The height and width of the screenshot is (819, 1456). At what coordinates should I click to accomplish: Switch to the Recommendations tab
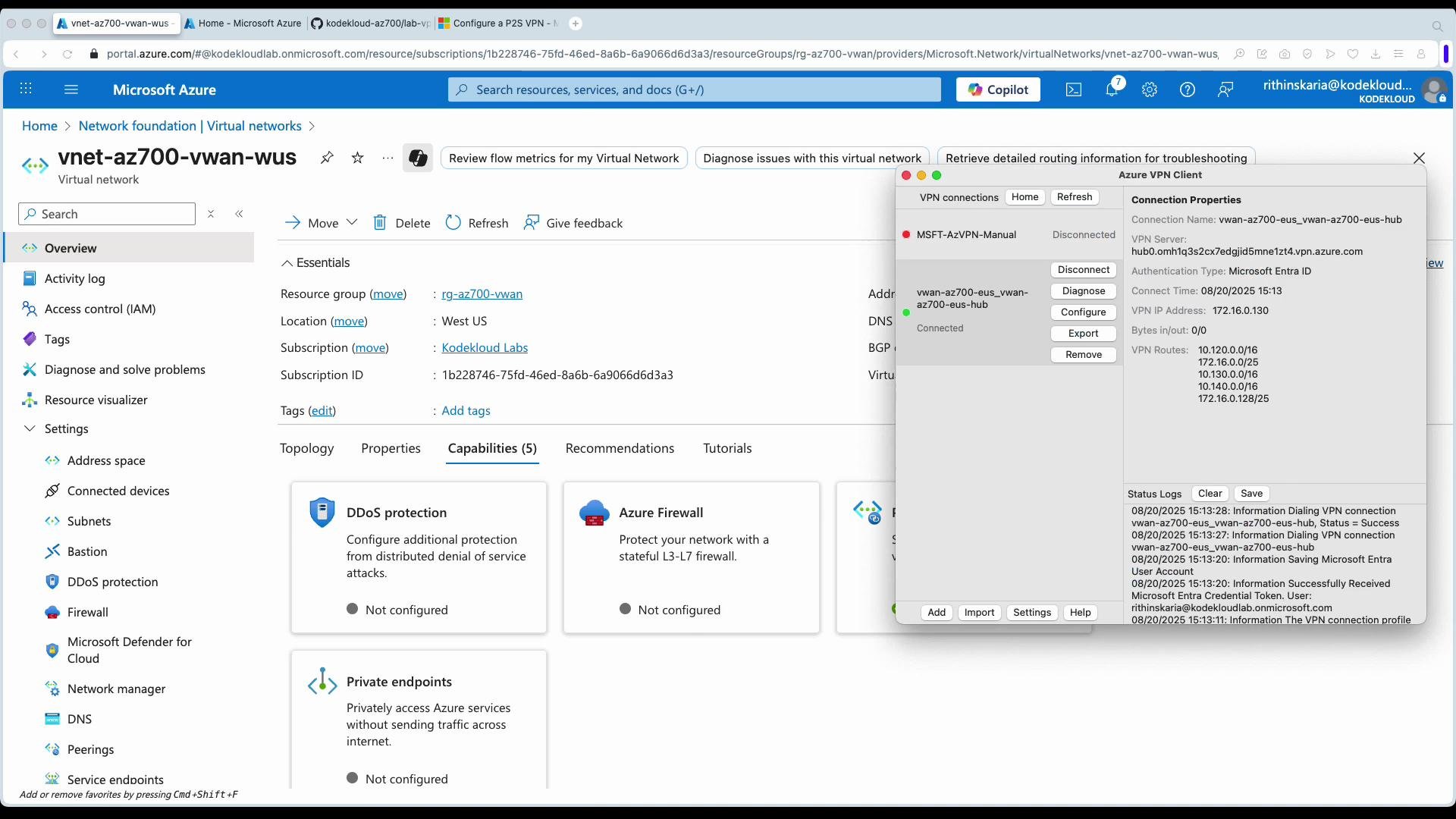[620, 448]
